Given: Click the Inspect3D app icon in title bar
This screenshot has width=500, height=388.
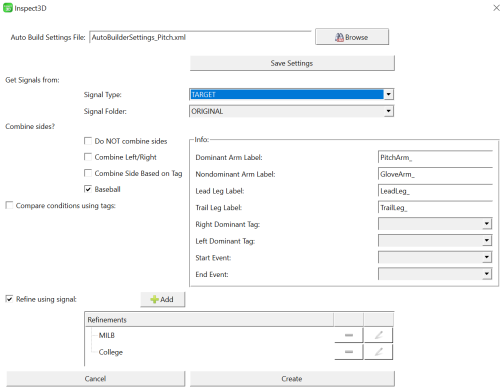Looking at the screenshot, I should (8, 8).
